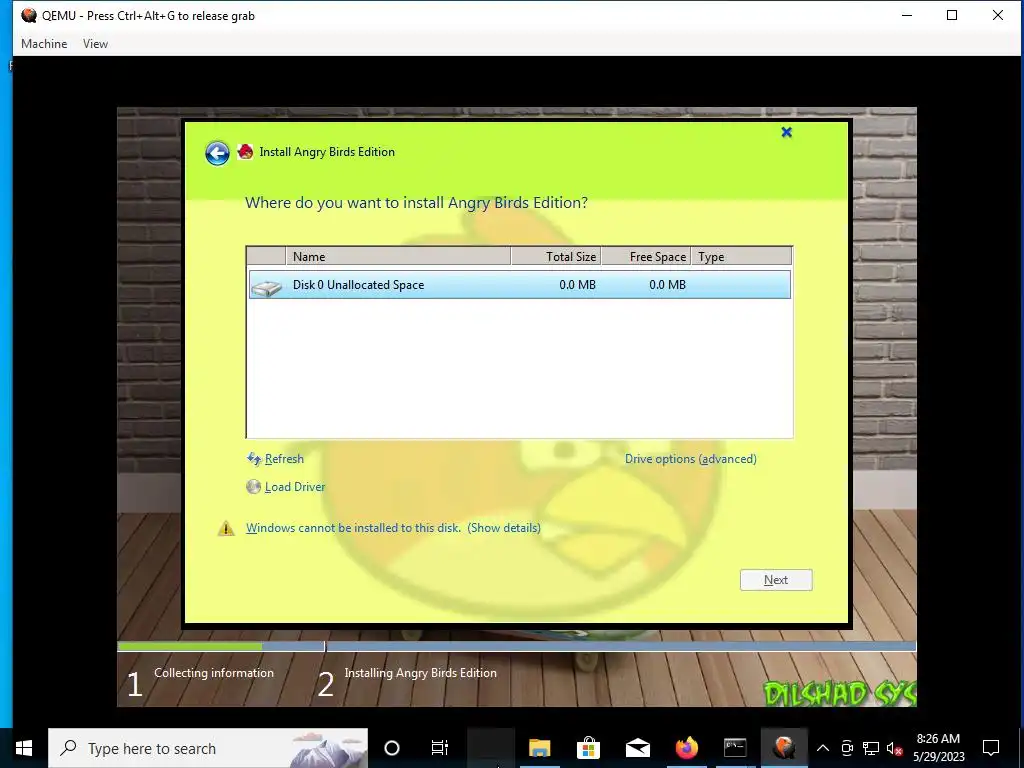
Task: Click the yellow warning triangle icon
Action: click(226, 528)
